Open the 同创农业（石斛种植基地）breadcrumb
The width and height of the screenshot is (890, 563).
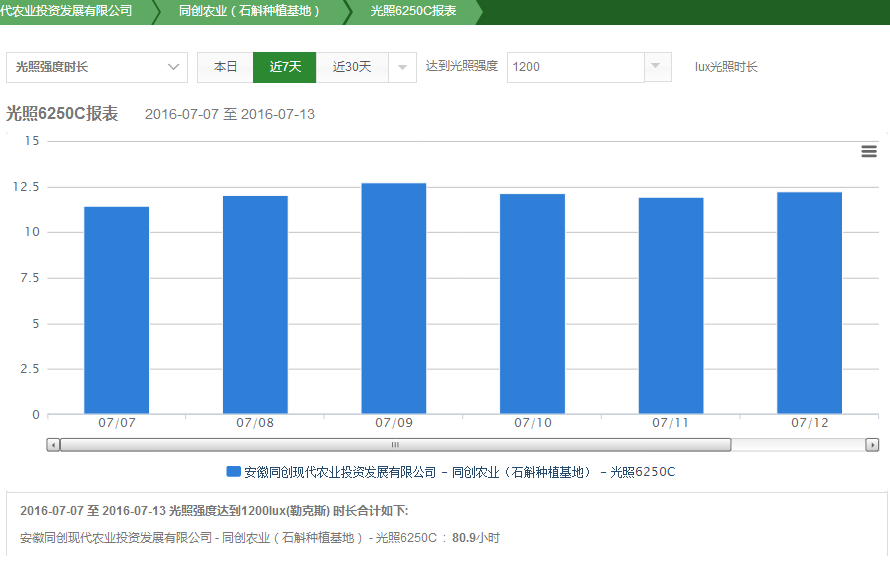(x=249, y=11)
